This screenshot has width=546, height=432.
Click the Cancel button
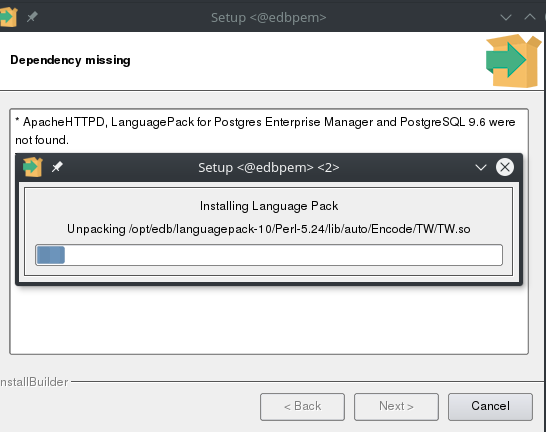click(490, 407)
